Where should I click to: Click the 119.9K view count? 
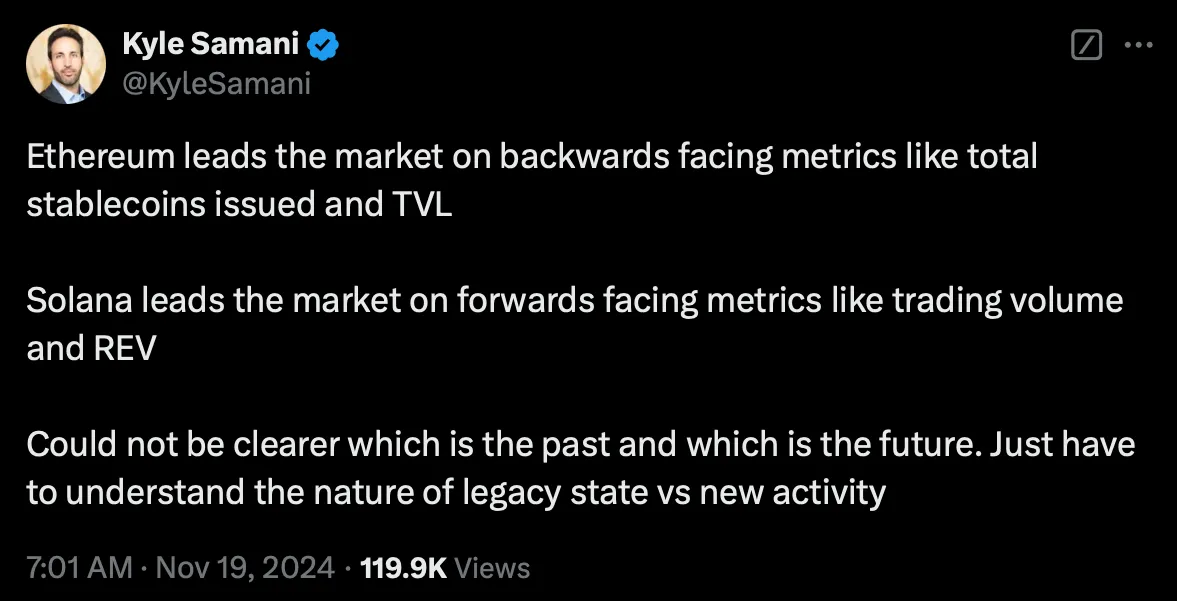pyautogui.click(x=403, y=568)
